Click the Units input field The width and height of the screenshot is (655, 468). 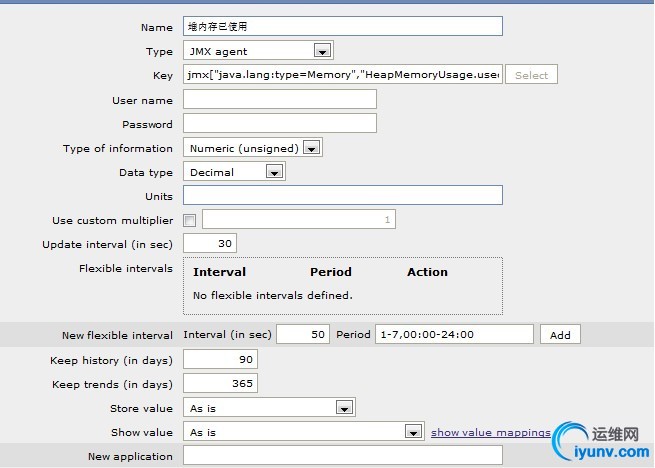[x=343, y=195]
